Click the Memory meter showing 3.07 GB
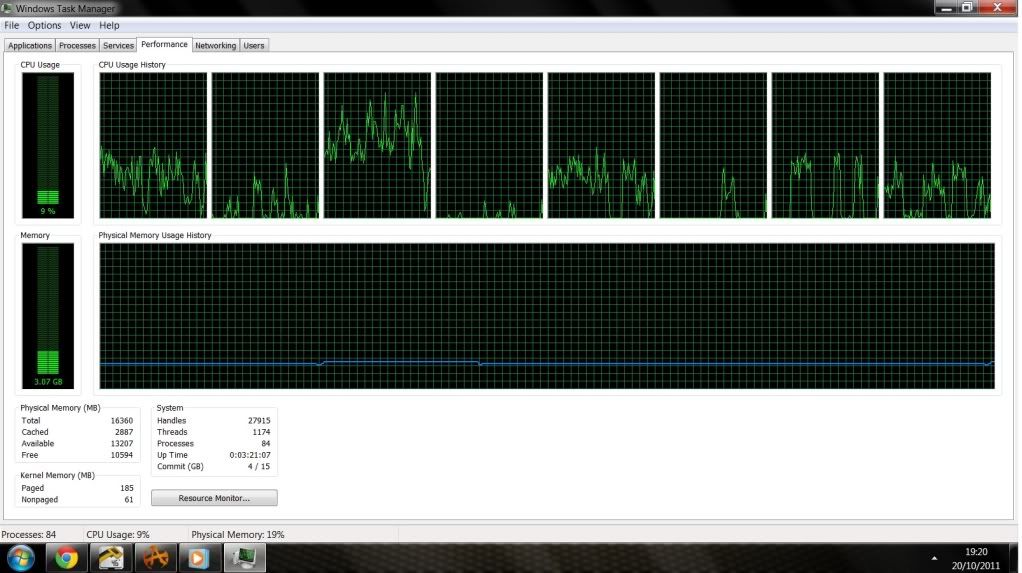Viewport: 1022px width, 573px height. [48, 316]
